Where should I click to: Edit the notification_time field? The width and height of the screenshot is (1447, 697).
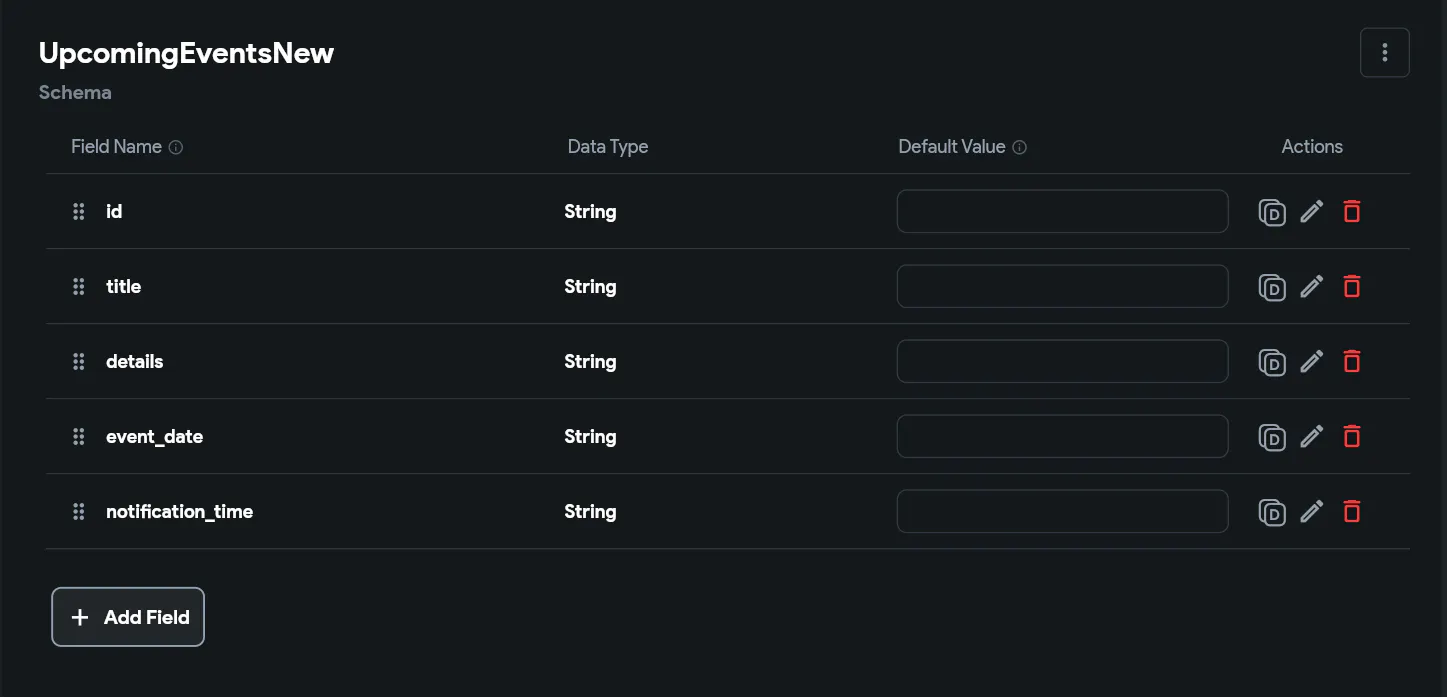(x=1312, y=511)
